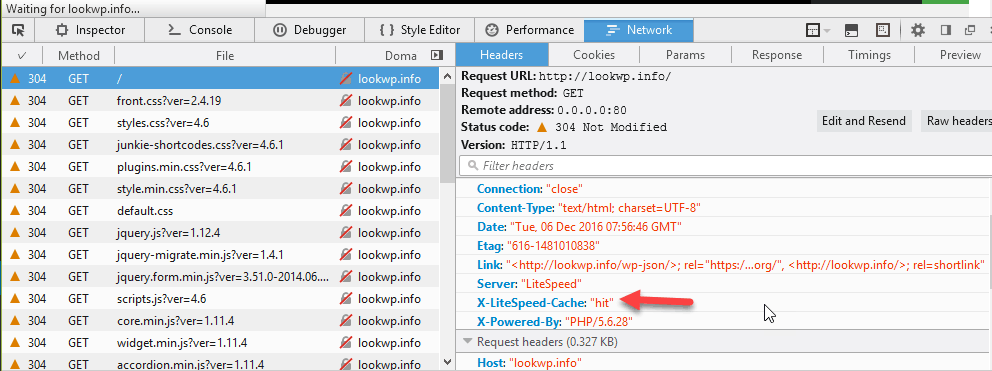Click the Etag value "616-1481010838"
The width and height of the screenshot is (992, 371).
point(553,246)
